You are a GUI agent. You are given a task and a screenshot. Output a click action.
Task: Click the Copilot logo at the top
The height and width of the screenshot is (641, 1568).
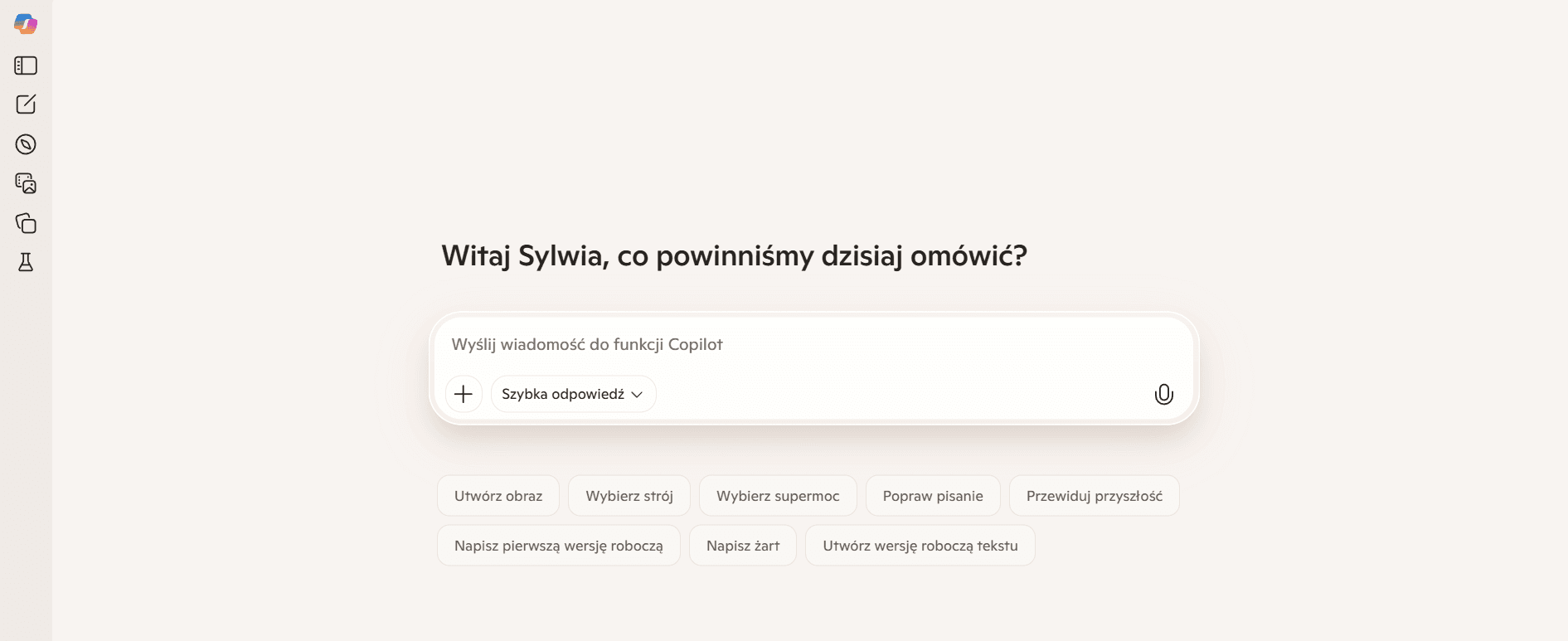(26, 24)
